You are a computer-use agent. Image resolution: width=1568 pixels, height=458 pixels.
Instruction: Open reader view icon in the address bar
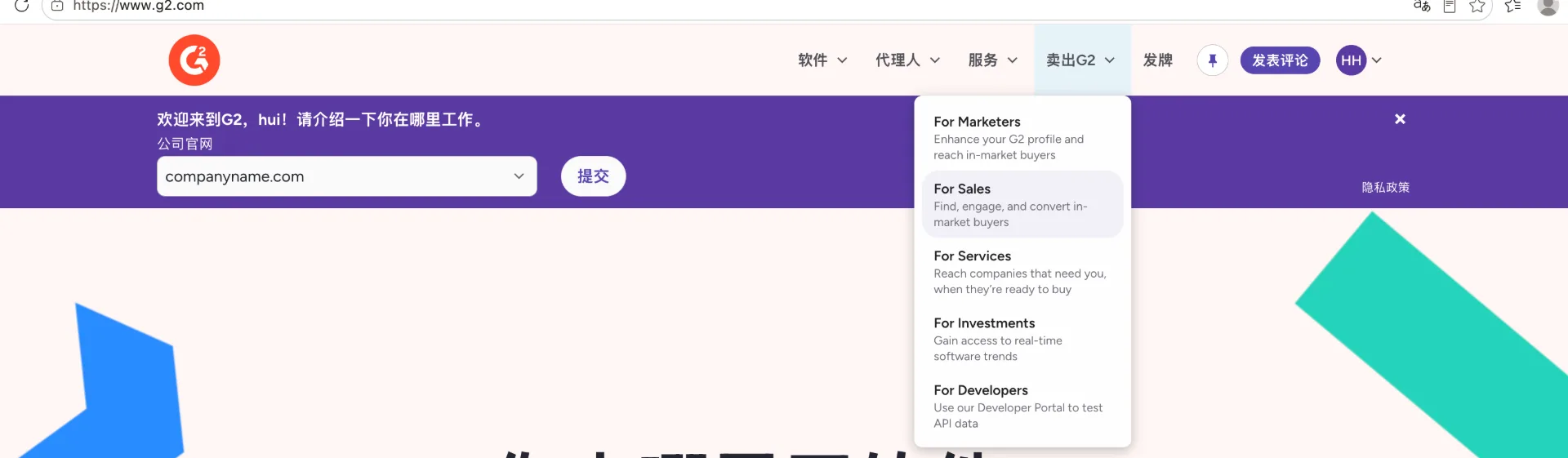pos(1450,6)
